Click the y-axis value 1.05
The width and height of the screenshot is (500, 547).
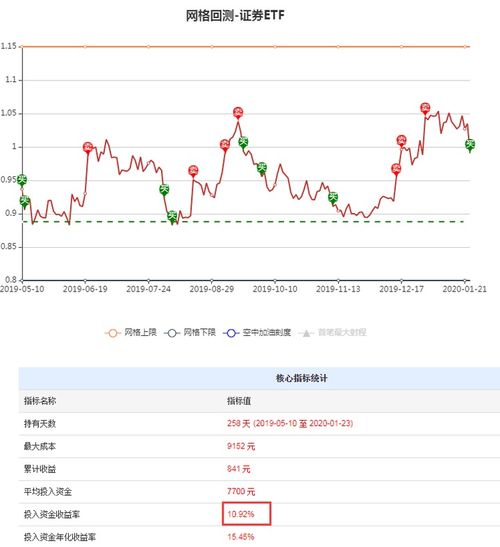click(9, 113)
